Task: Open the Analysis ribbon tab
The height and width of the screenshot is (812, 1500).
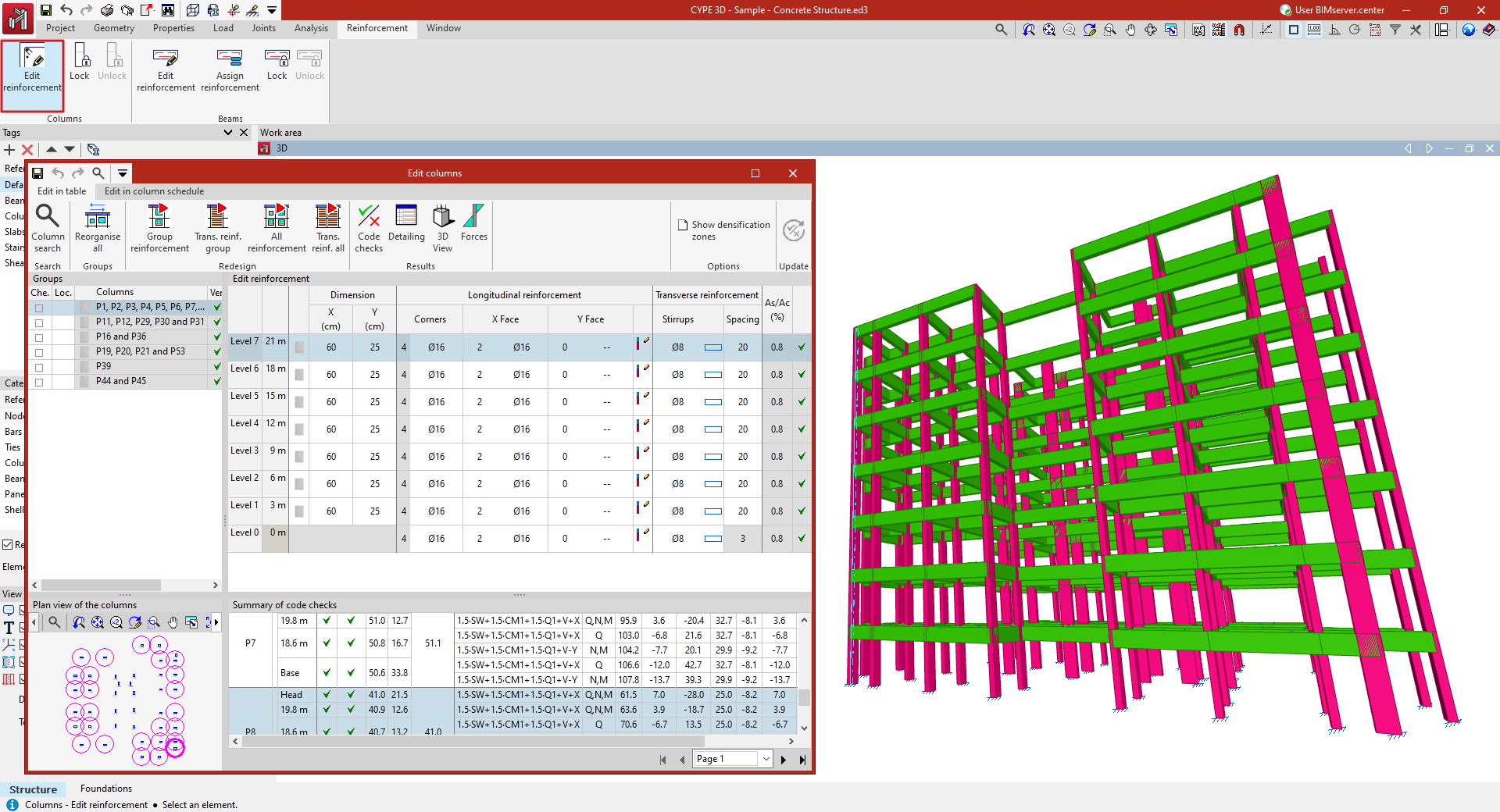Action: pyautogui.click(x=311, y=28)
